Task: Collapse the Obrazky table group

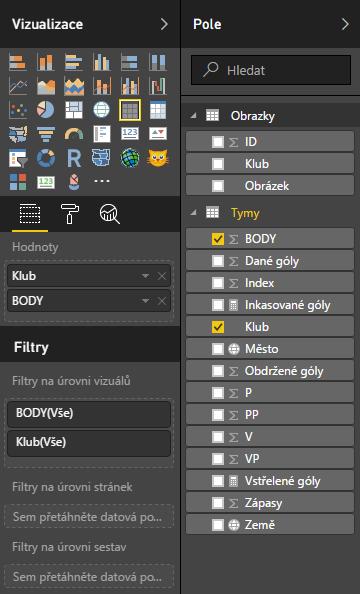Action: pos(194,116)
